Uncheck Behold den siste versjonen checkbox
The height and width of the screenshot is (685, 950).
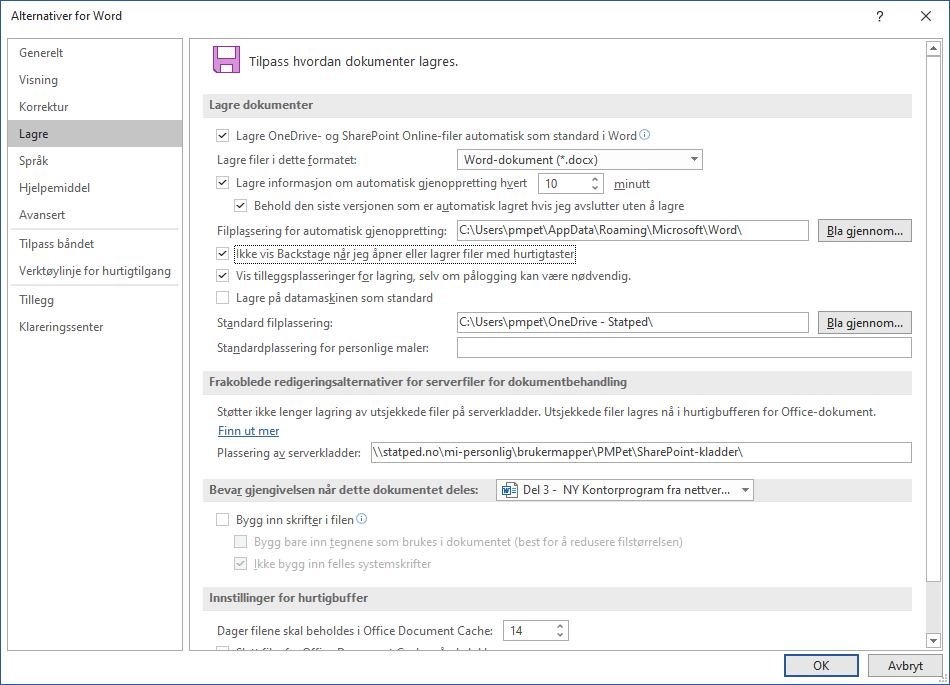(240, 206)
